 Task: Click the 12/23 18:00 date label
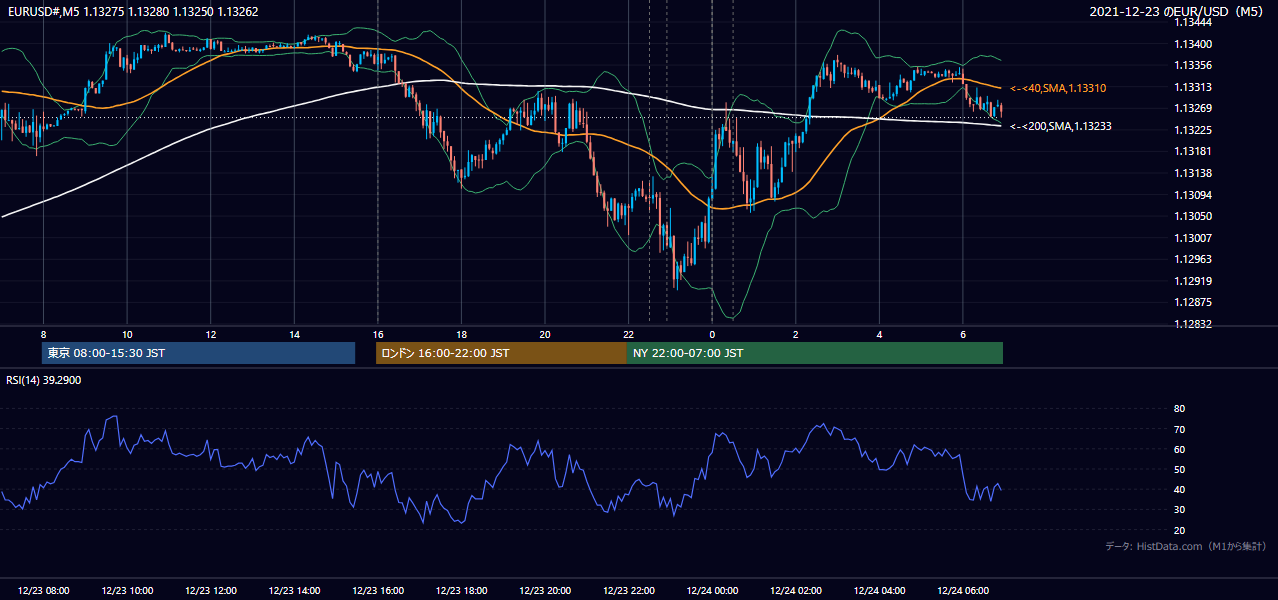click(461, 591)
